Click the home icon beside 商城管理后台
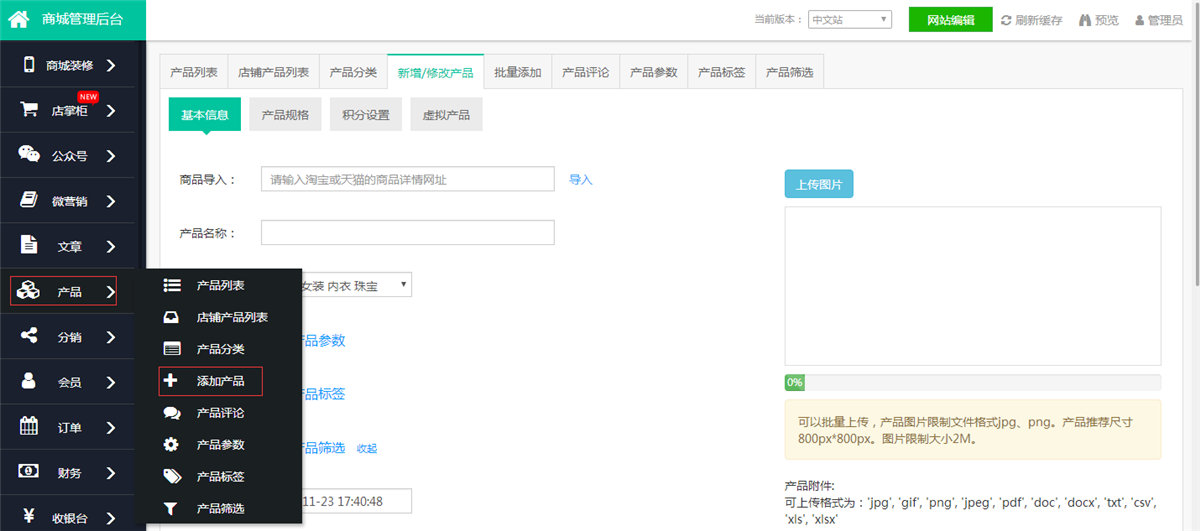 click(18, 18)
